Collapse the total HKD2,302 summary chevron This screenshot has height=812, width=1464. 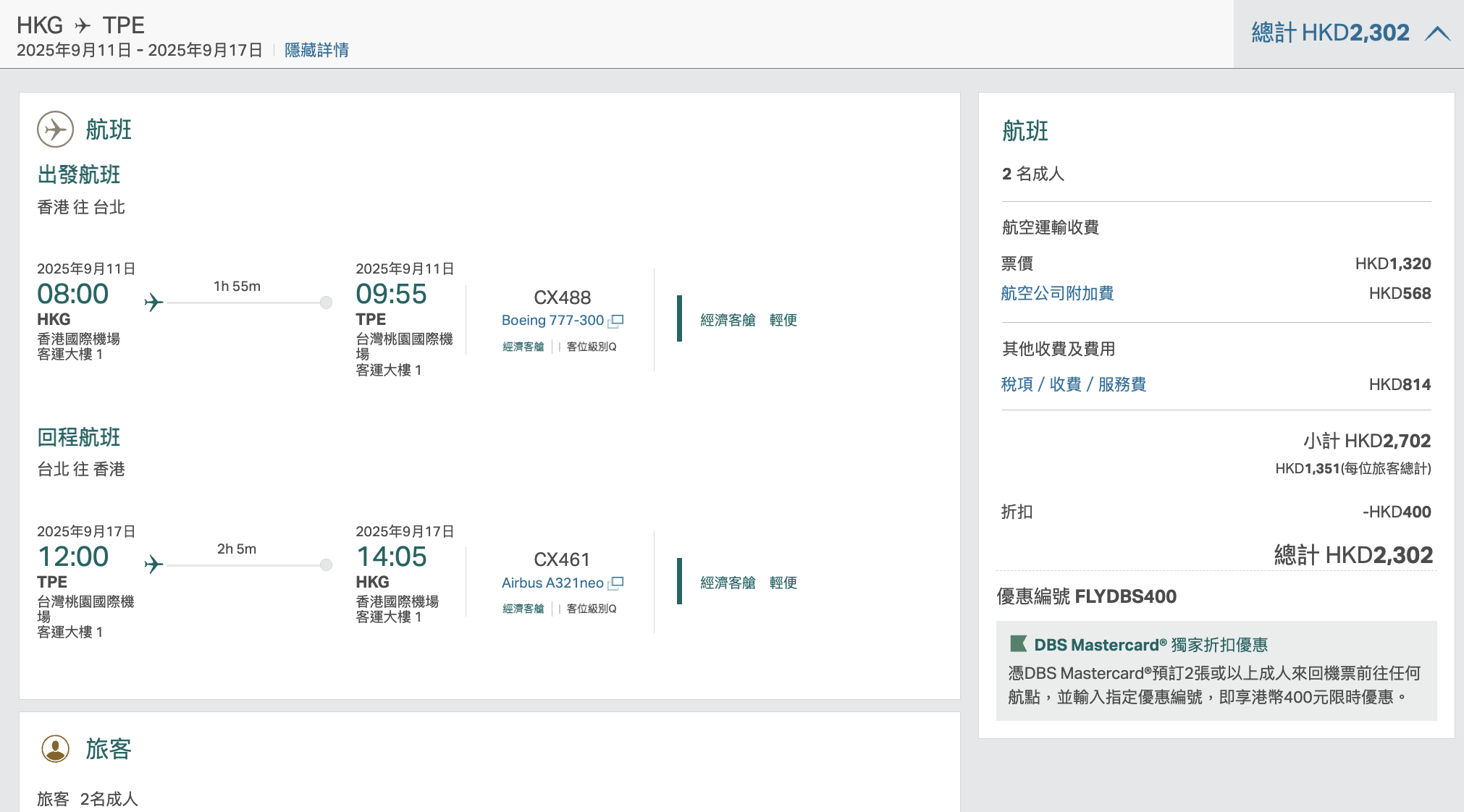tap(1437, 33)
